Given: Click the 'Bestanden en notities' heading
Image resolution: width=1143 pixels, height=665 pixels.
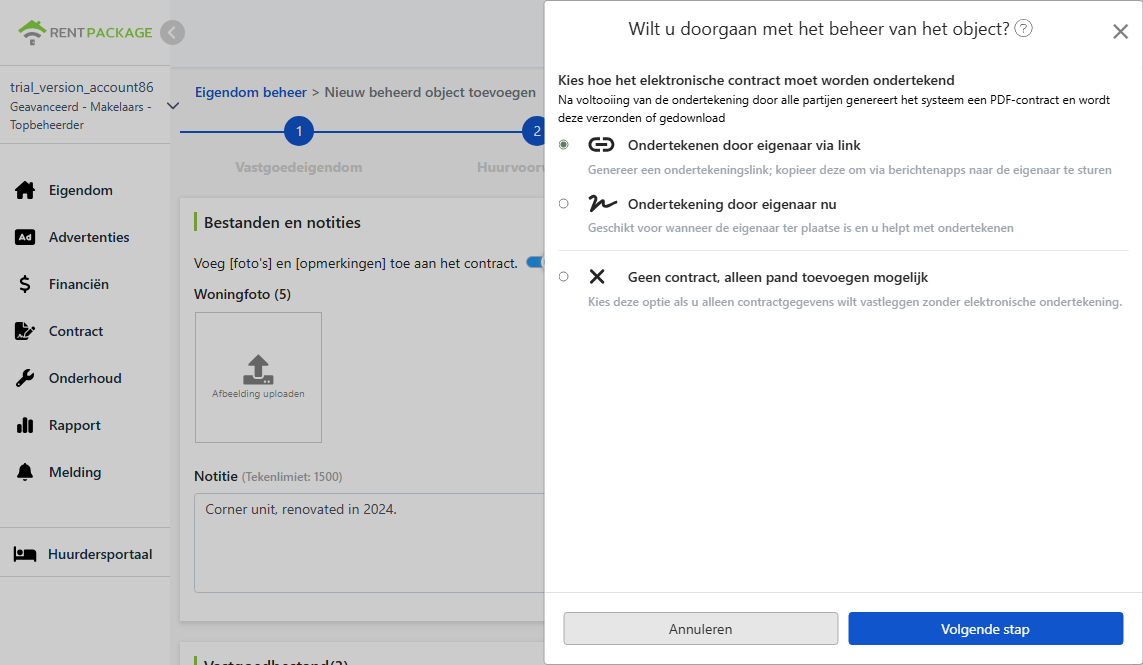Looking at the screenshot, I should [282, 222].
